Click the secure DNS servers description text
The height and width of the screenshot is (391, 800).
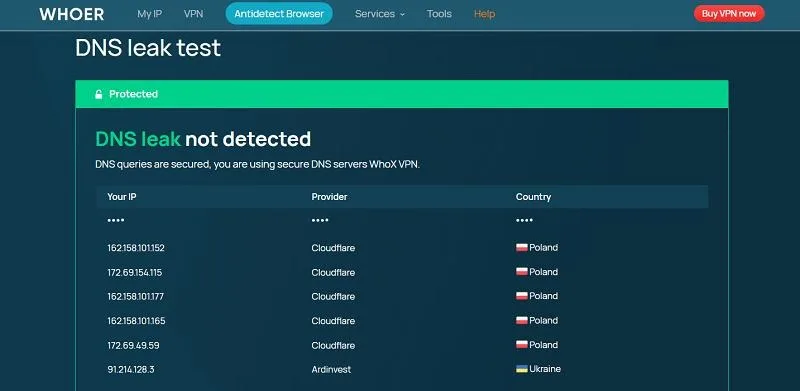click(x=258, y=165)
